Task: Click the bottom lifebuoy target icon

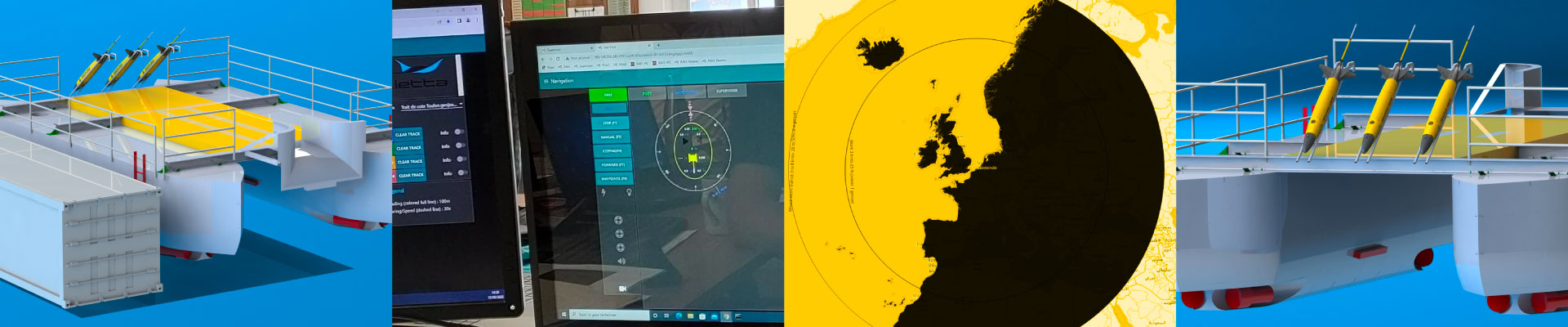Action: 620,247
